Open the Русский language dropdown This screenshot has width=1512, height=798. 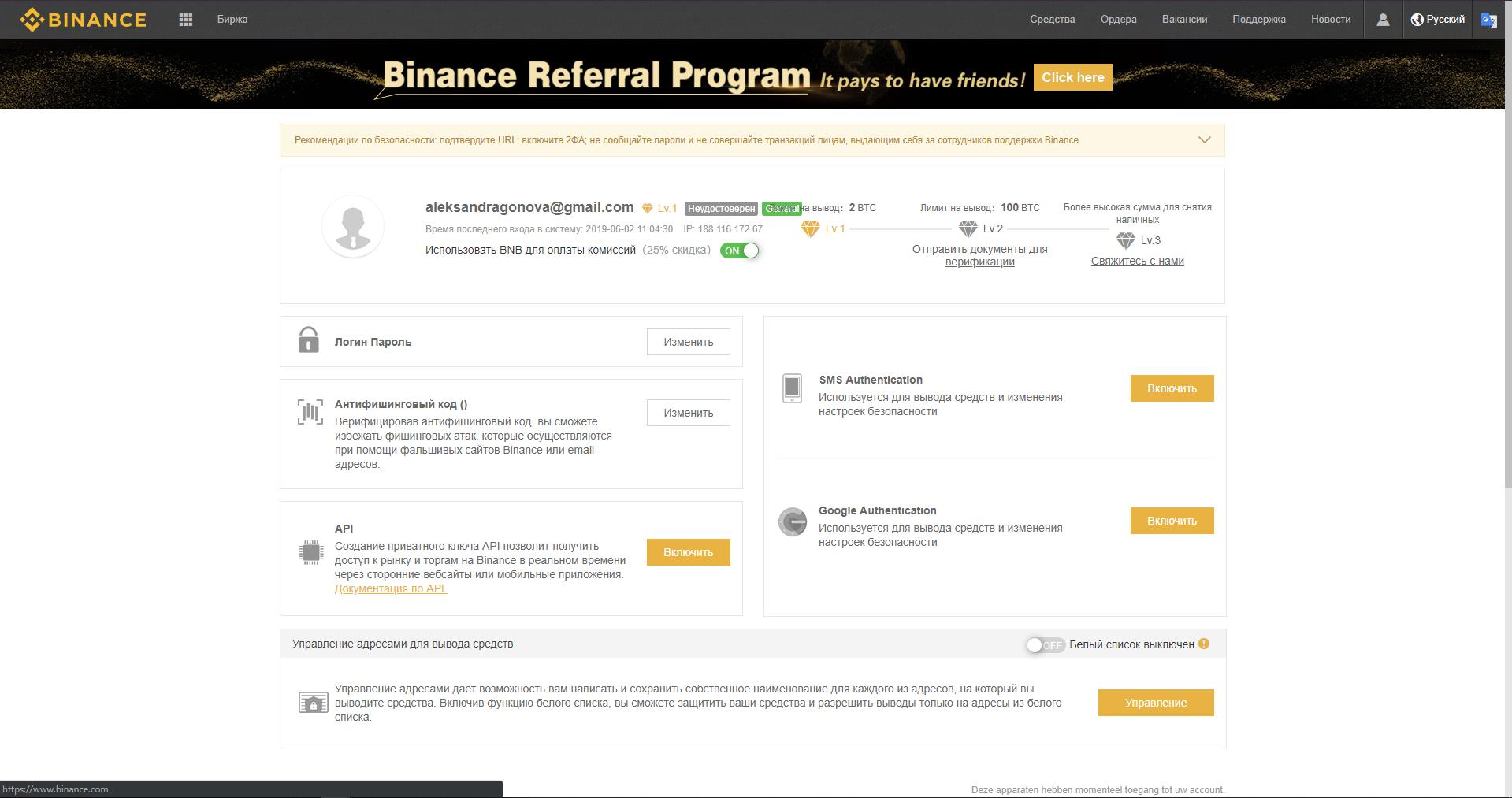[x=1438, y=20]
